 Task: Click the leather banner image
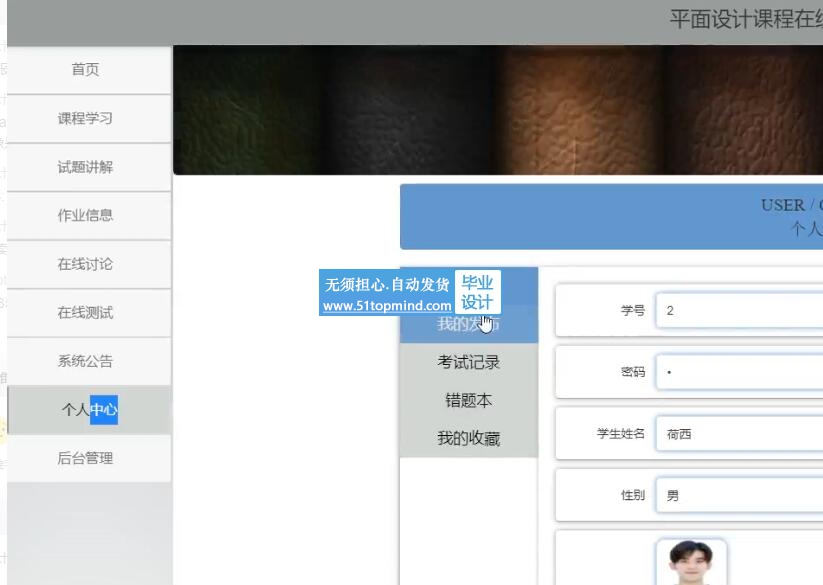pos(498,110)
